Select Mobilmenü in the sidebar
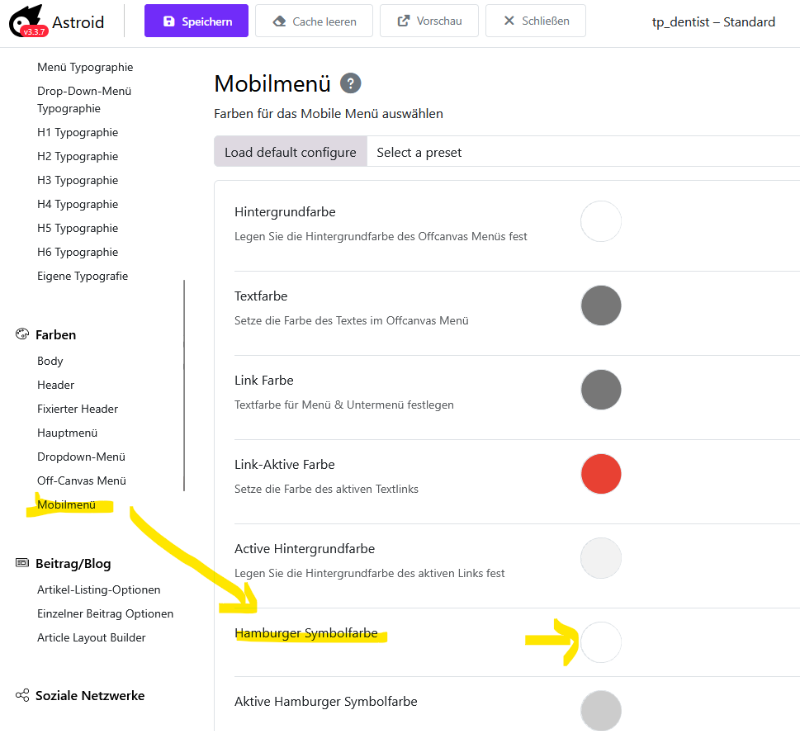800x731 pixels. pyautogui.click(x=66, y=505)
